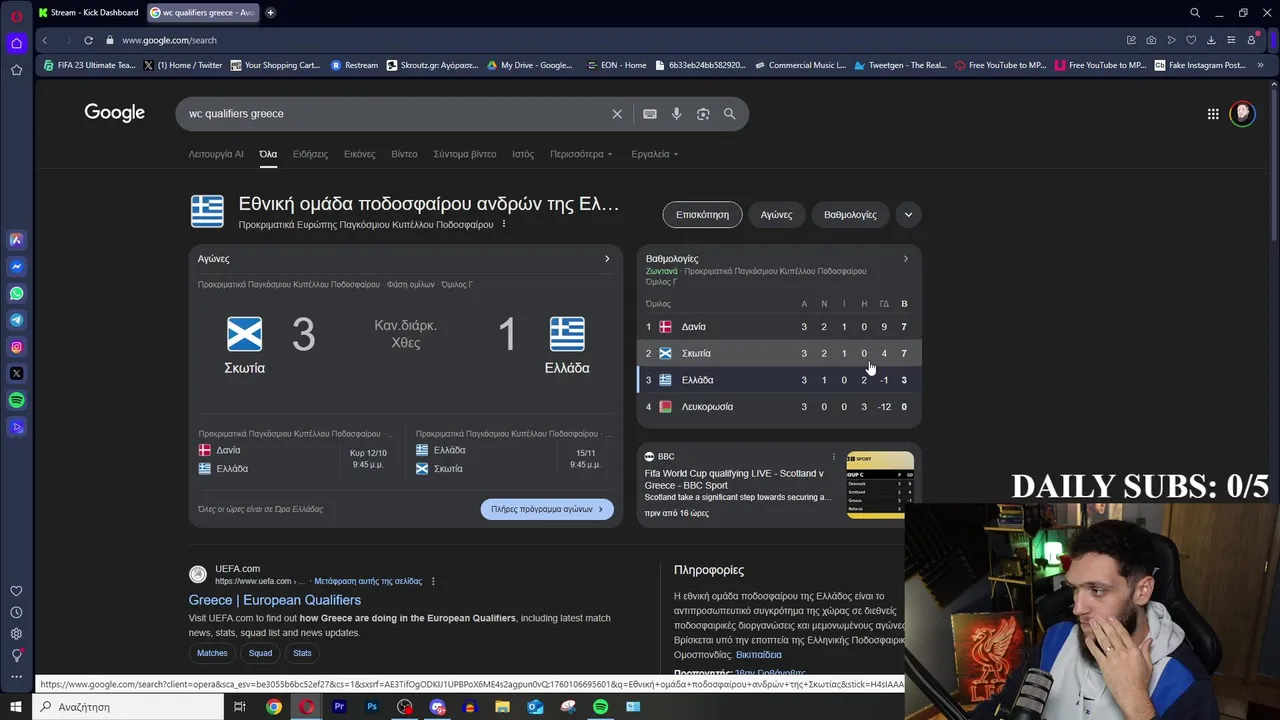Viewport: 1280px width, 720px height.
Task: Switch to Βίντεο videos tab
Action: 404,154
